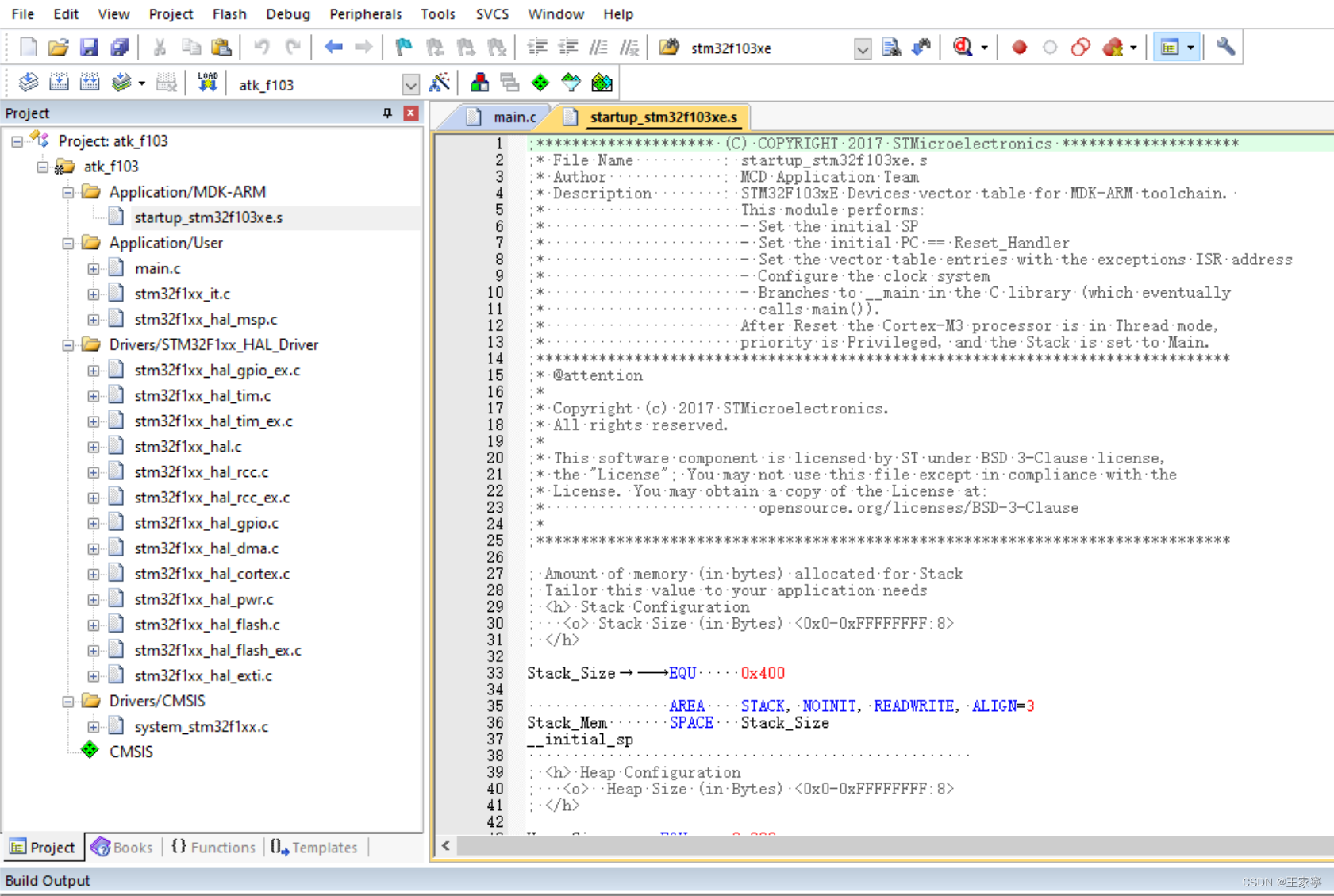Toggle the comment selection tool

[599, 47]
